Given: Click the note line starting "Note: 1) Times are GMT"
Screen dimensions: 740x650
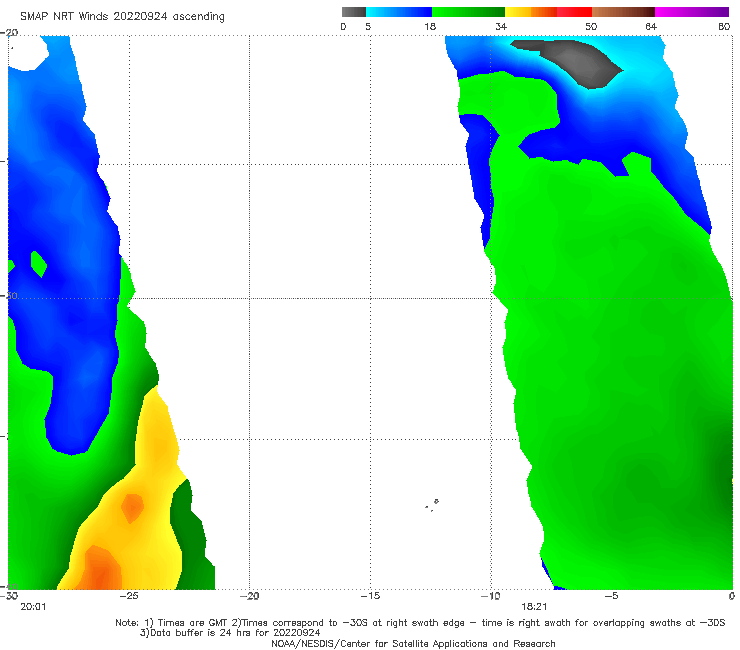Looking at the screenshot, I should pos(420,623).
